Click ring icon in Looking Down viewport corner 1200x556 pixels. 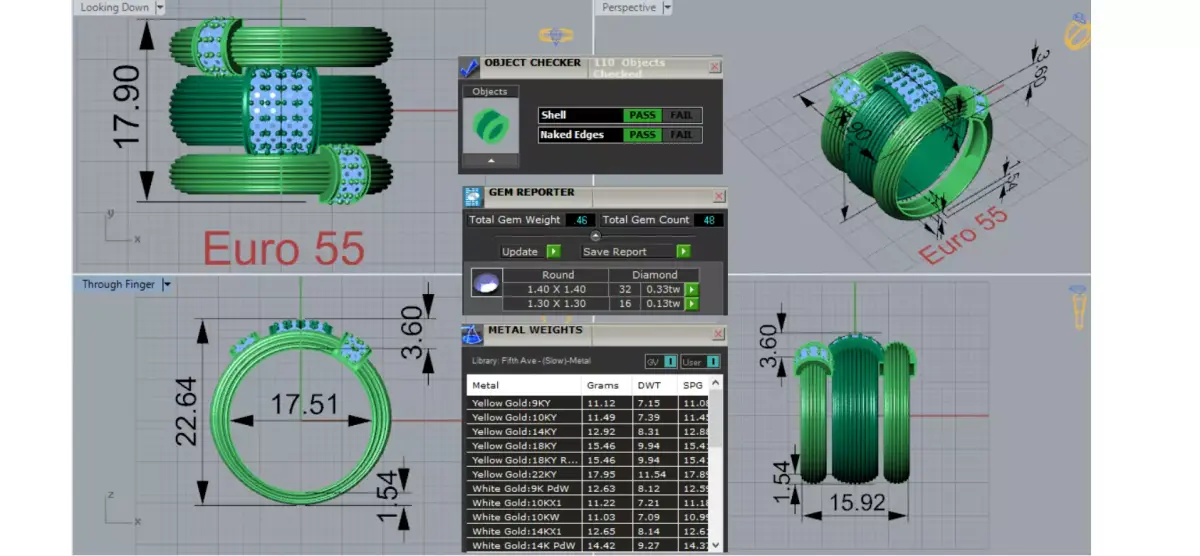pos(556,36)
